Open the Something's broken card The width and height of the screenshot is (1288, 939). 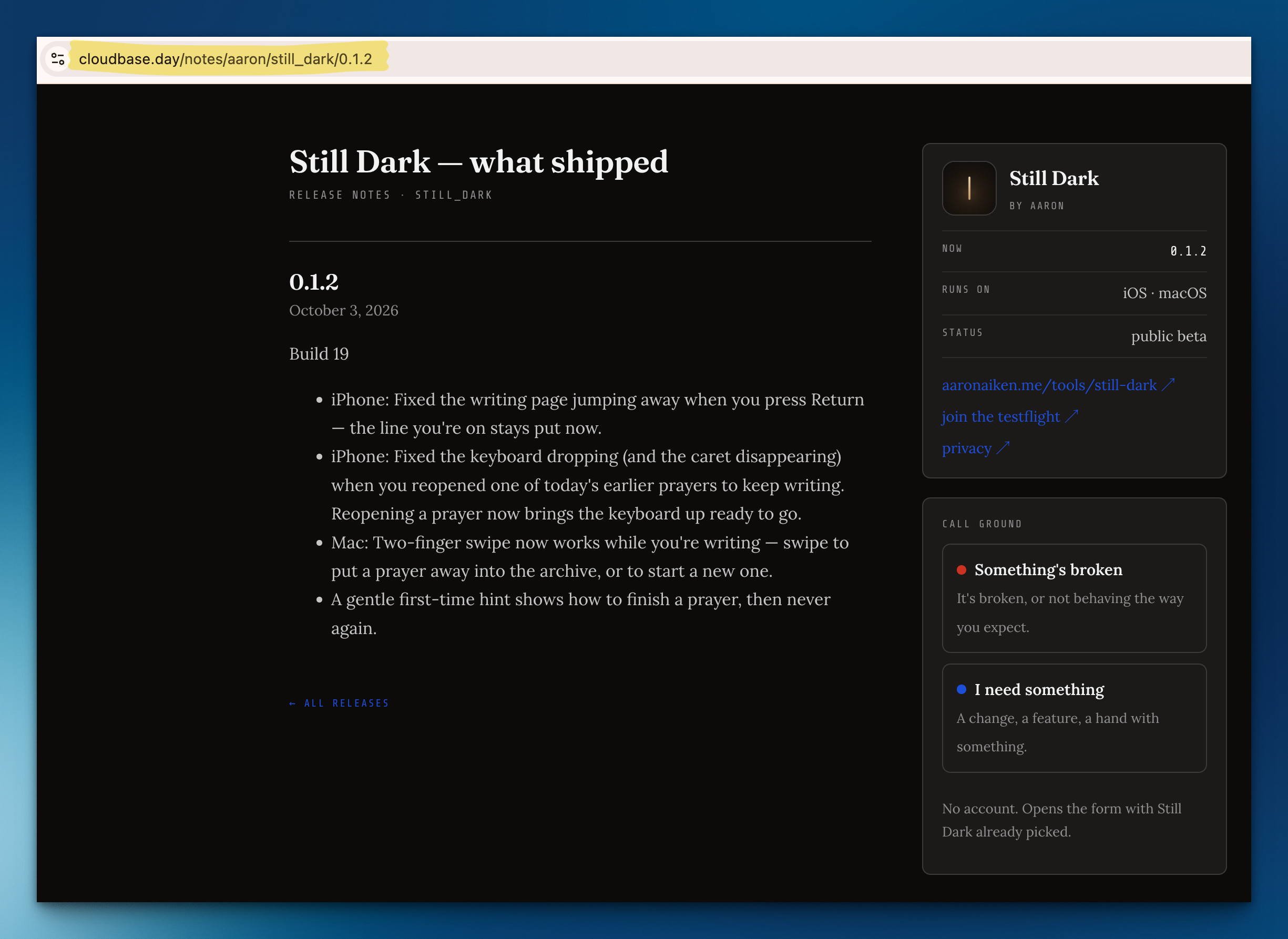pyautogui.click(x=1074, y=598)
